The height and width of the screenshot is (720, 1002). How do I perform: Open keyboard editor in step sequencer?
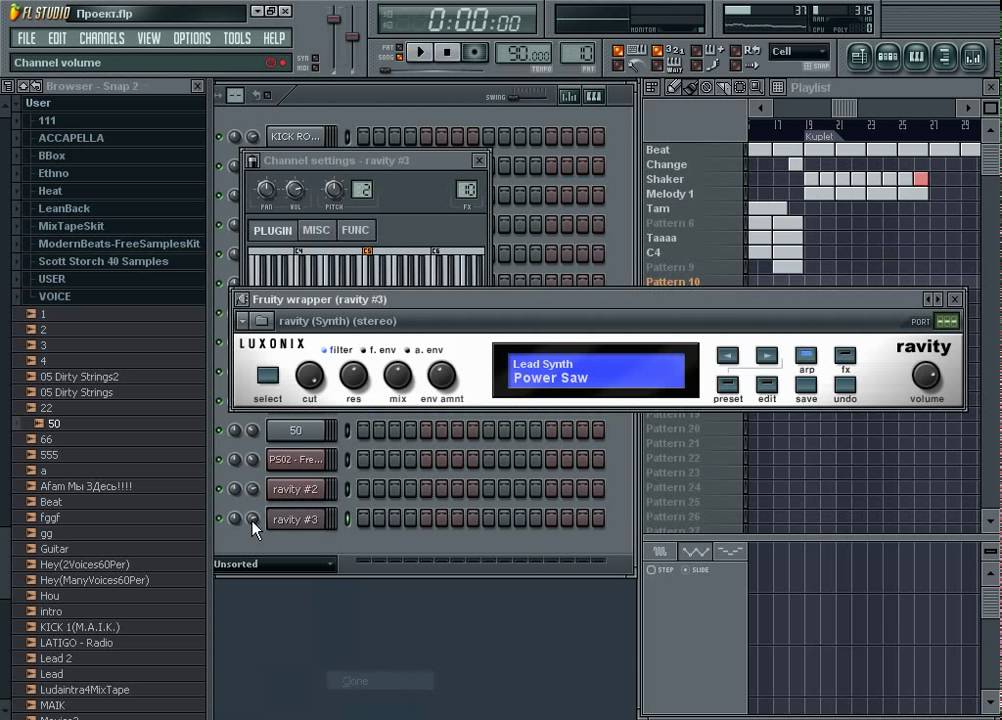pyautogui.click(x=594, y=96)
